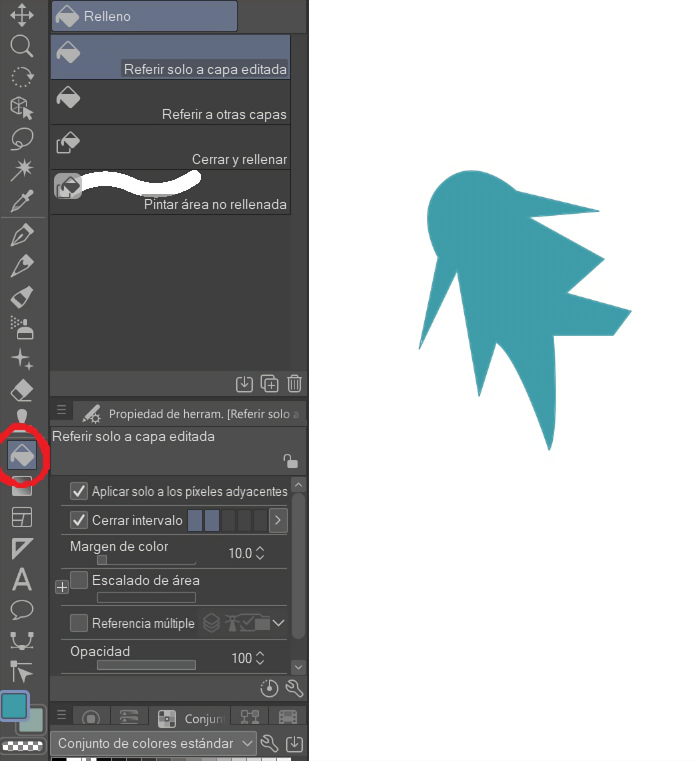The height and width of the screenshot is (761, 695).
Task: Select Referir a otras capas sub tool
Action: tap(170, 102)
